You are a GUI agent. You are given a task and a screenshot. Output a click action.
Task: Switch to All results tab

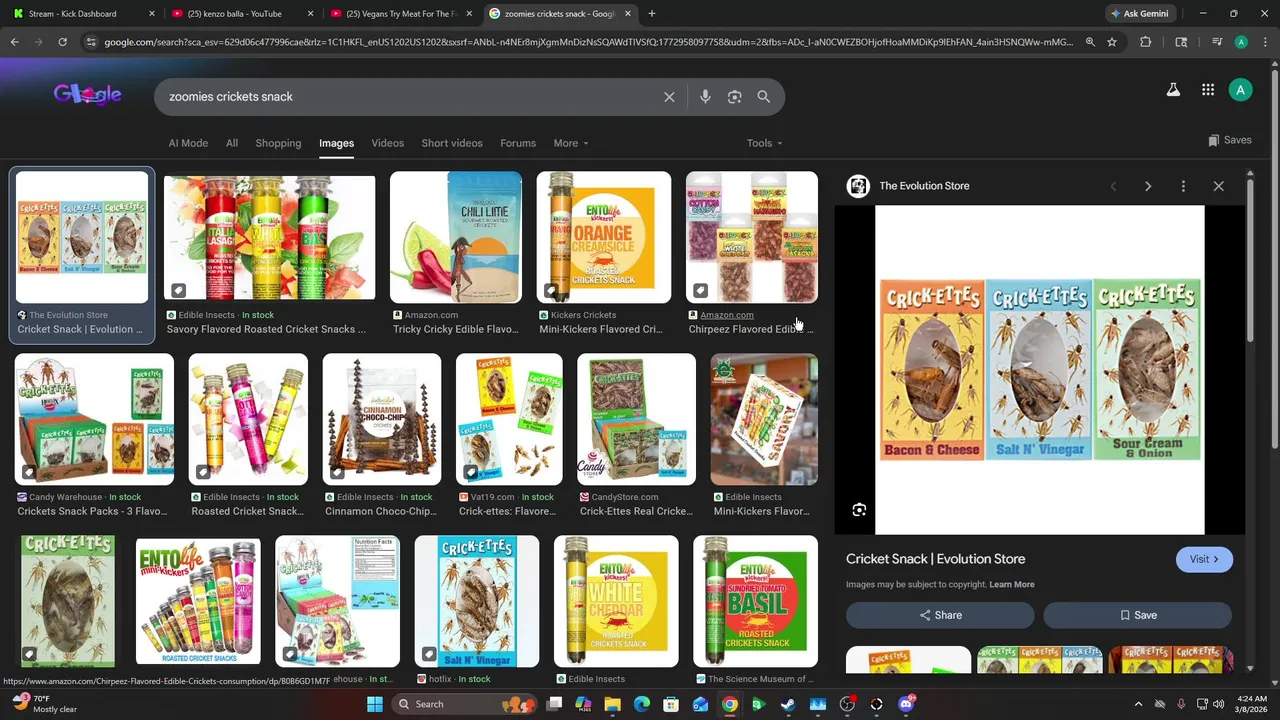pos(232,143)
